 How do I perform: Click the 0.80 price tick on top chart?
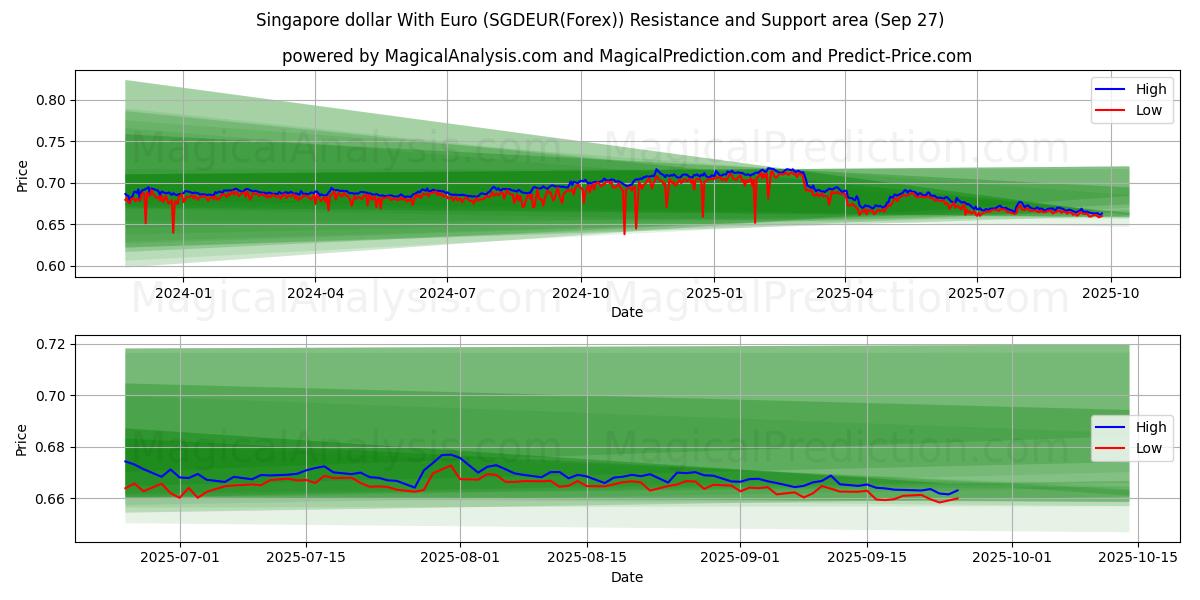(52, 100)
